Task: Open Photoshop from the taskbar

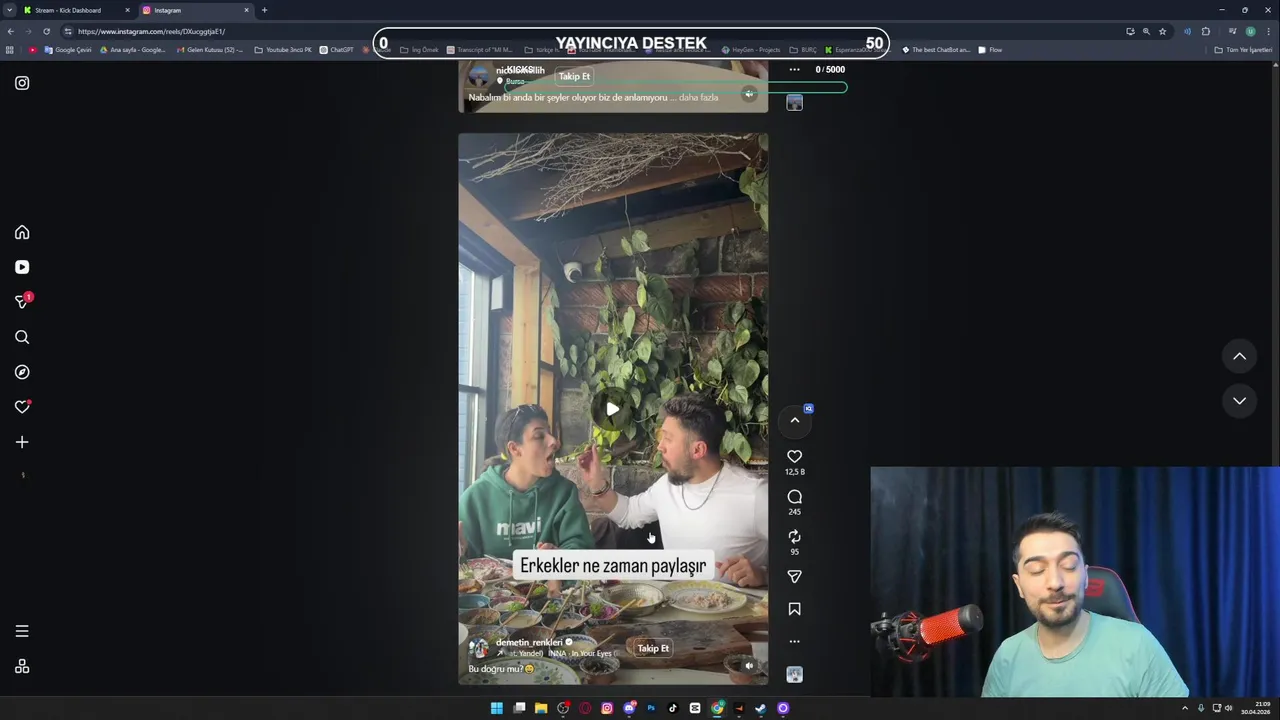Action: pos(651,708)
